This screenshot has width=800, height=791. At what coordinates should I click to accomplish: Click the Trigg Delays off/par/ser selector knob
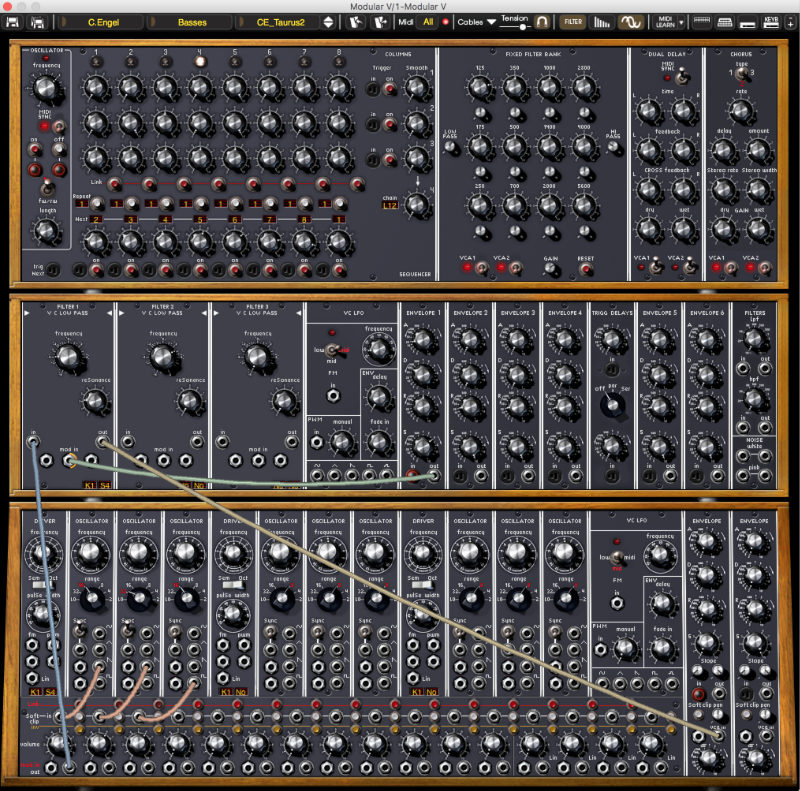pyautogui.click(x=613, y=404)
